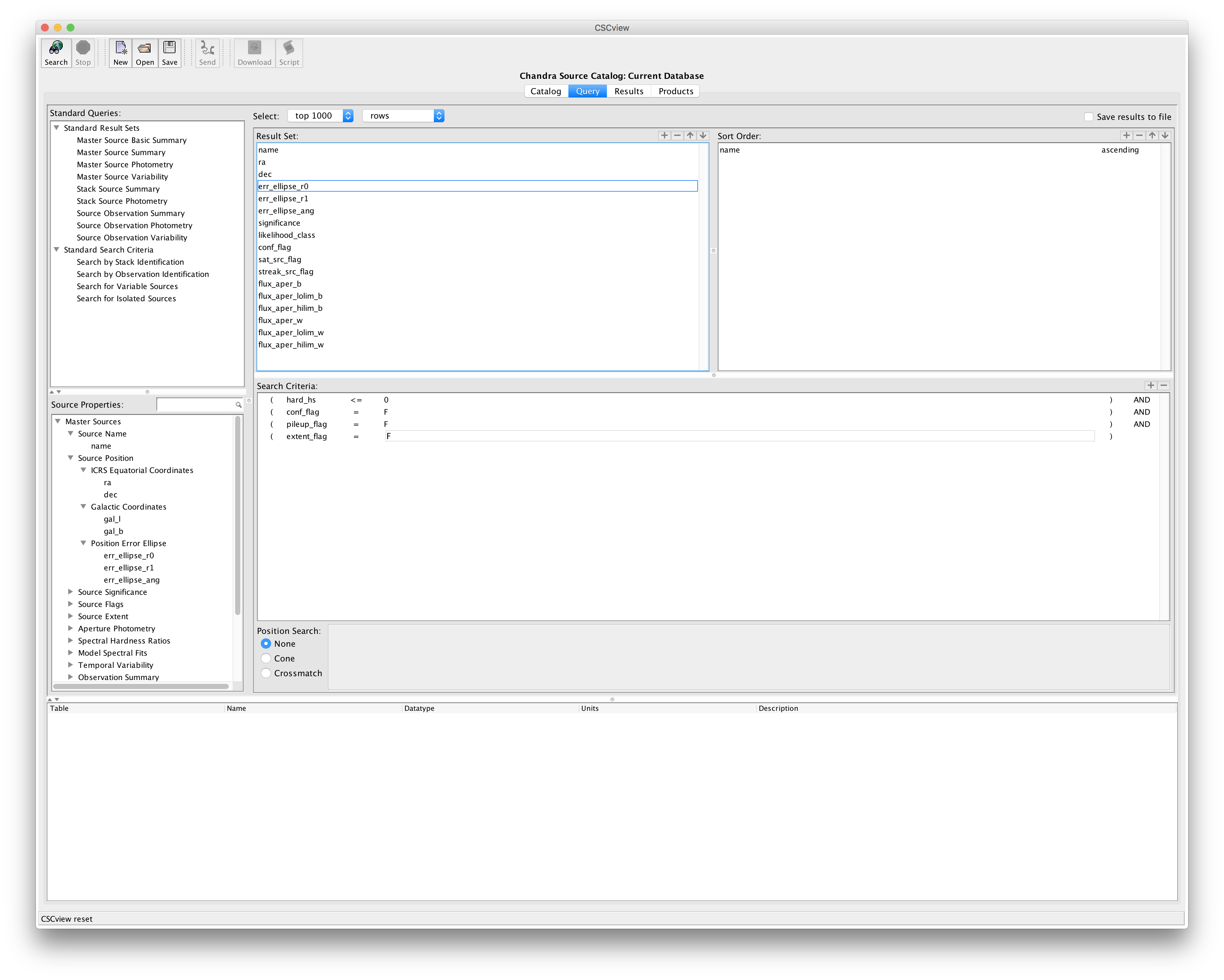Open the rows selection dropdown
1224x980 pixels.
[x=403, y=116]
